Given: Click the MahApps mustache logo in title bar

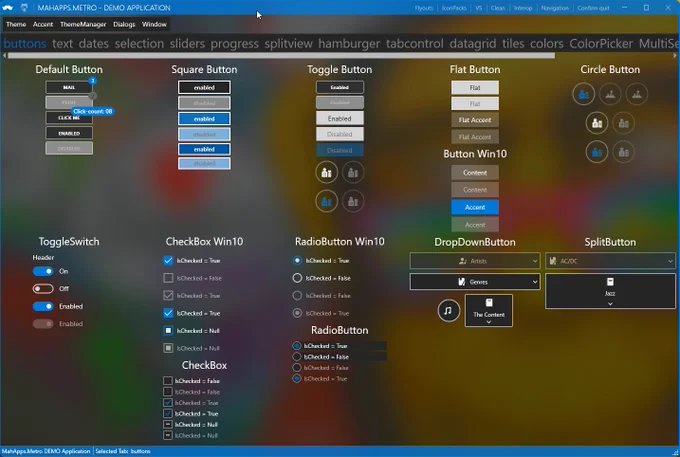Looking at the screenshot, I should pos(7,7).
